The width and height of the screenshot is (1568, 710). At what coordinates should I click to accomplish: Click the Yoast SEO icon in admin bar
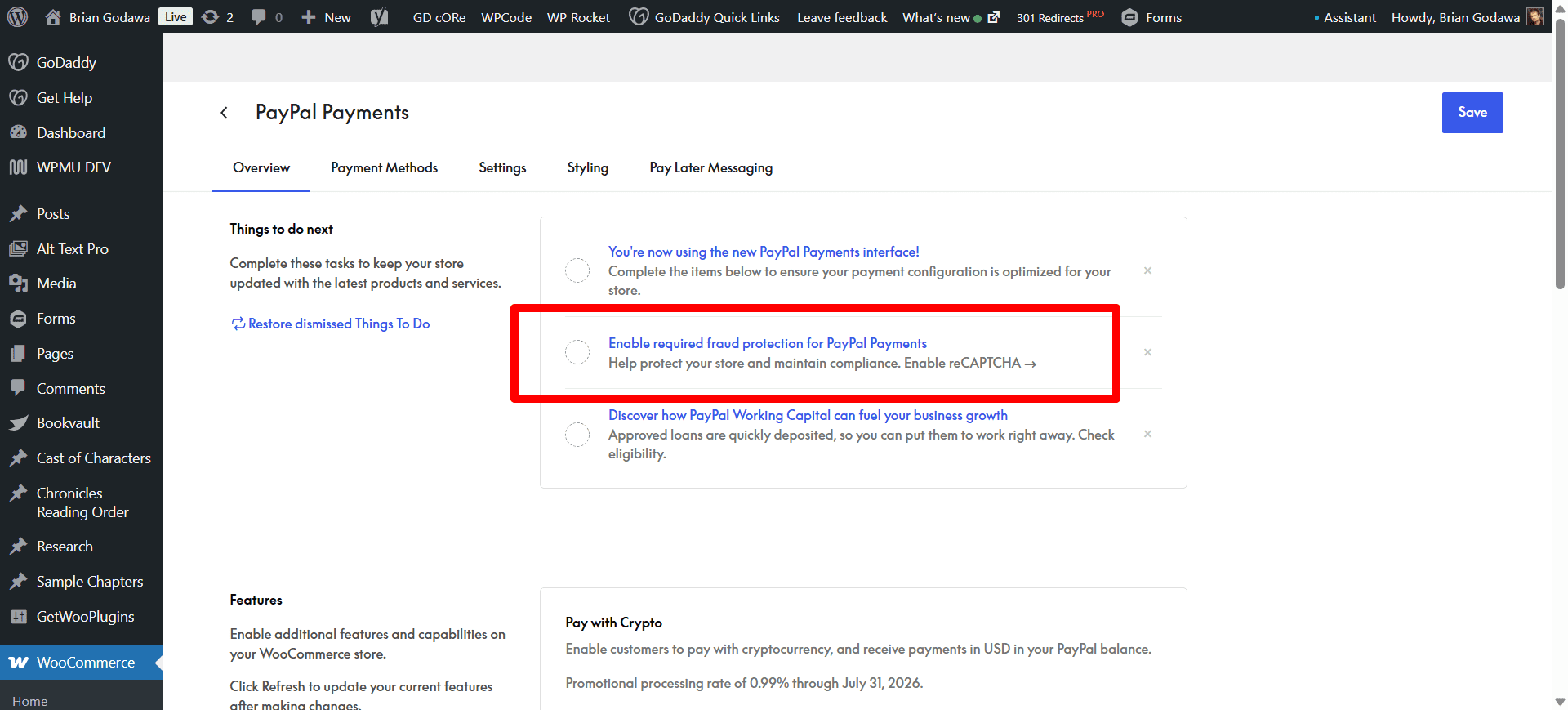pyautogui.click(x=379, y=17)
